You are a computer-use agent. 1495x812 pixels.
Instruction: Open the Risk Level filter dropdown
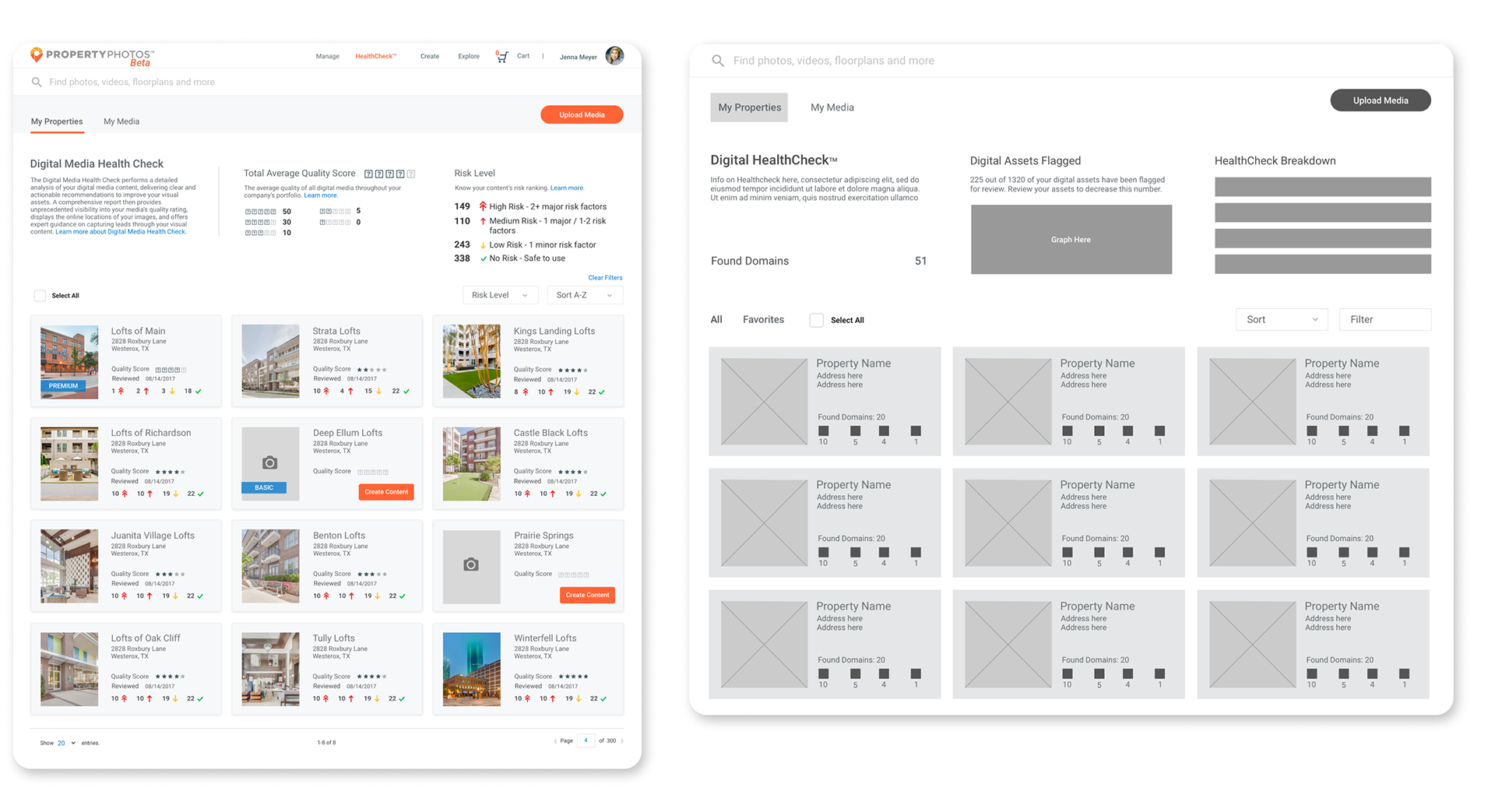[x=500, y=295]
